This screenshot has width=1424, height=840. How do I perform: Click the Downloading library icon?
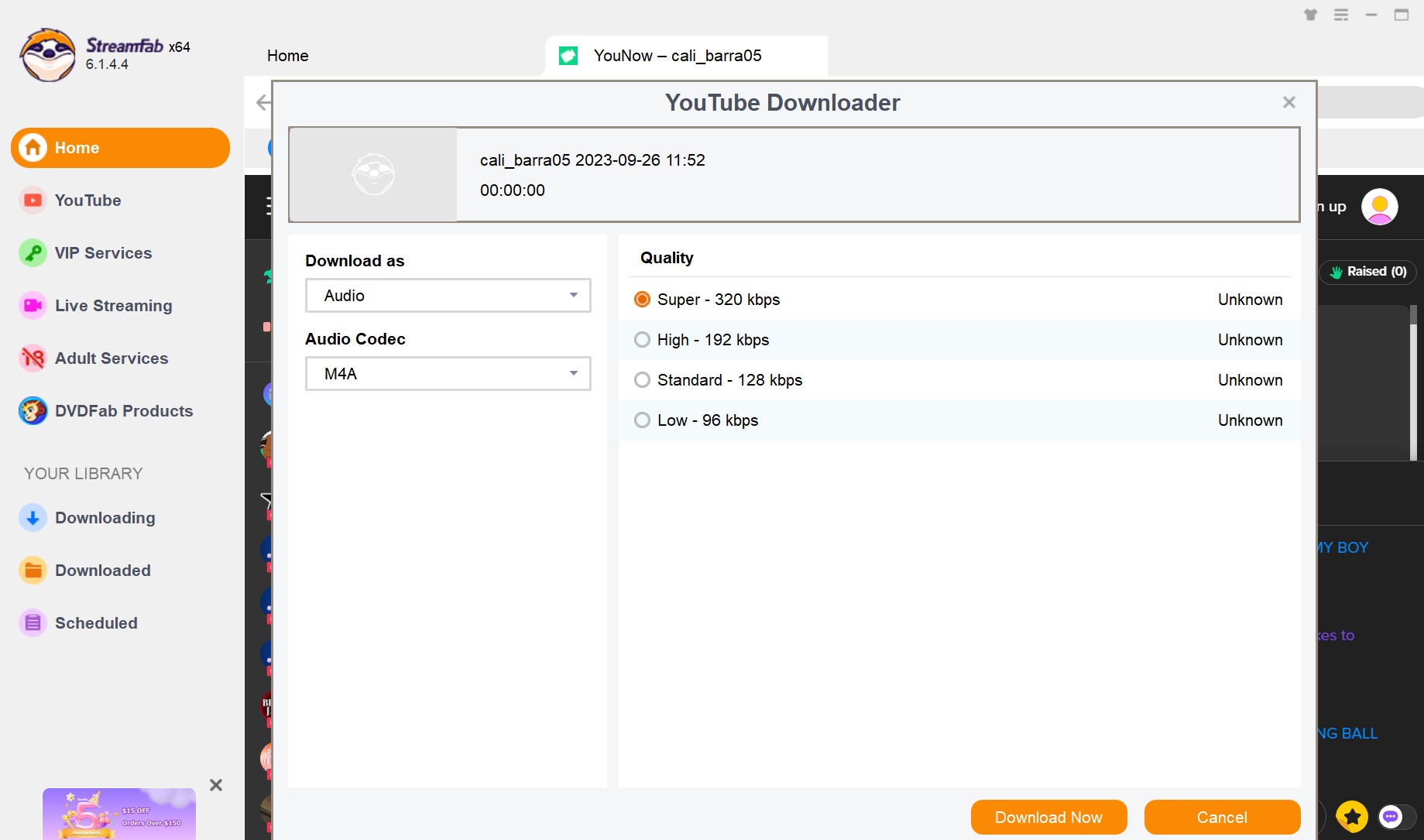(33, 518)
